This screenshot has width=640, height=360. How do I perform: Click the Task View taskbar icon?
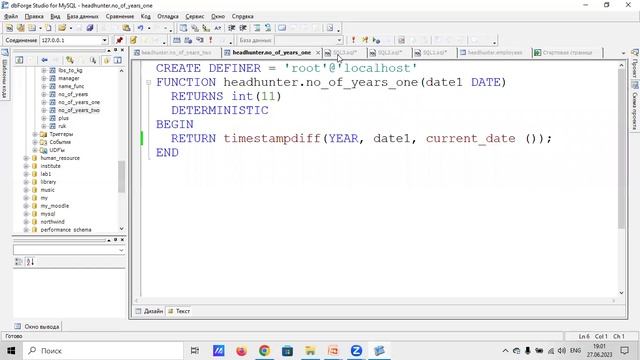pyautogui.click(x=195, y=351)
